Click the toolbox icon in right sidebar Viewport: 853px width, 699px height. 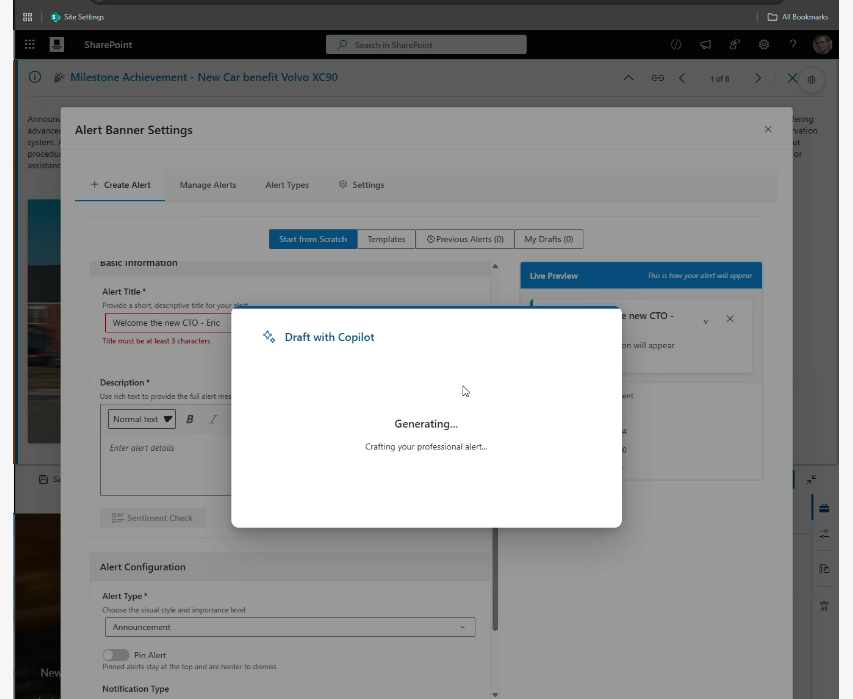(824, 508)
